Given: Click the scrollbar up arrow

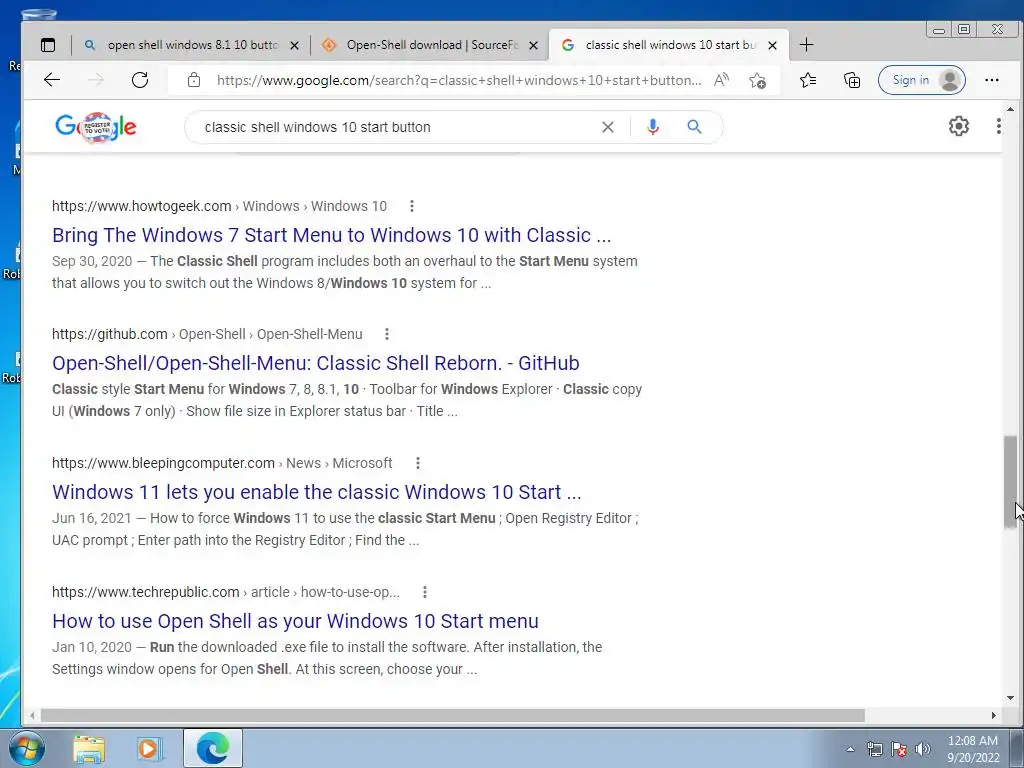Looking at the screenshot, I should pos(1010,109).
